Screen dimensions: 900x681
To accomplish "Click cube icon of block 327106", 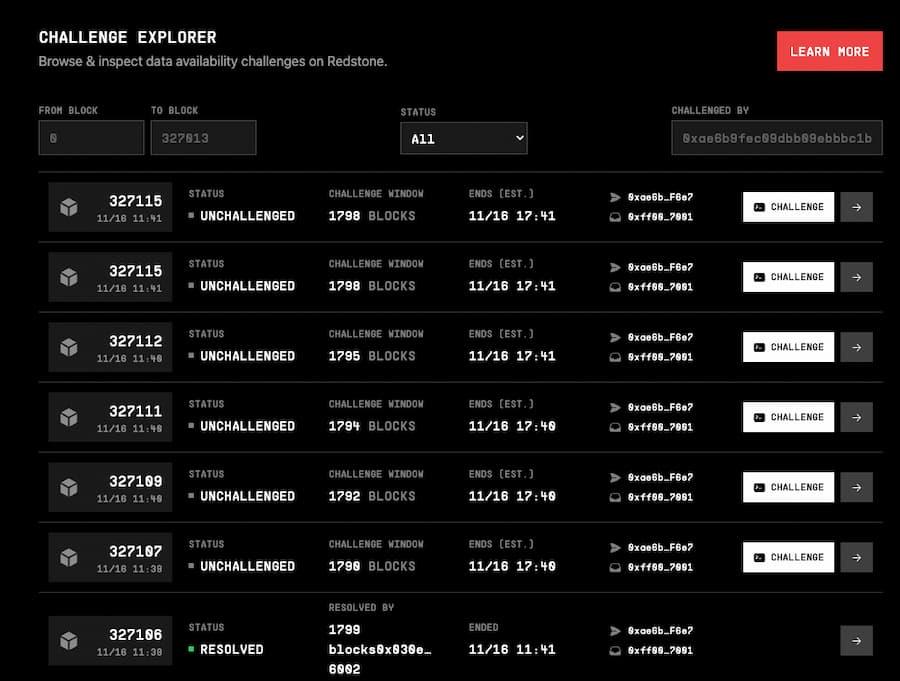I will tap(69, 640).
